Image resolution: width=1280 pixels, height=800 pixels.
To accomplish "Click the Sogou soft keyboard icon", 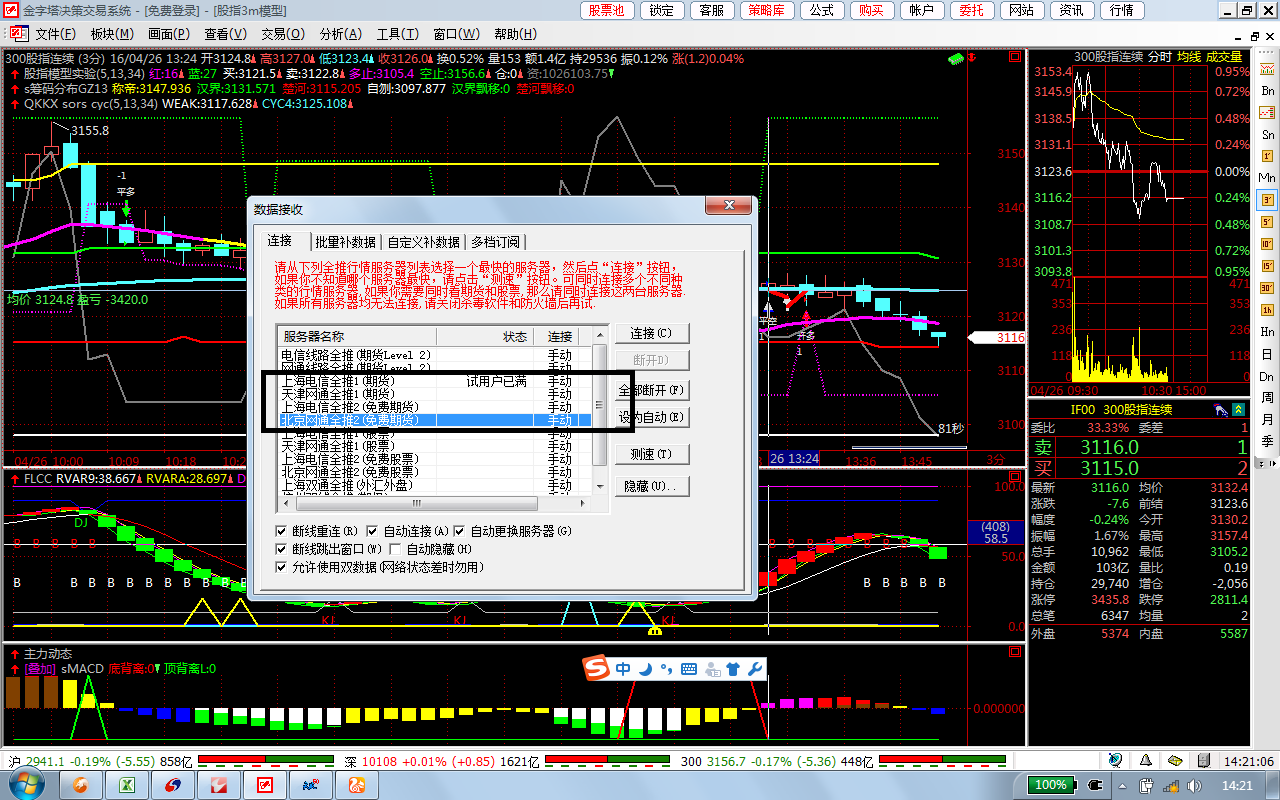I will click(x=689, y=669).
